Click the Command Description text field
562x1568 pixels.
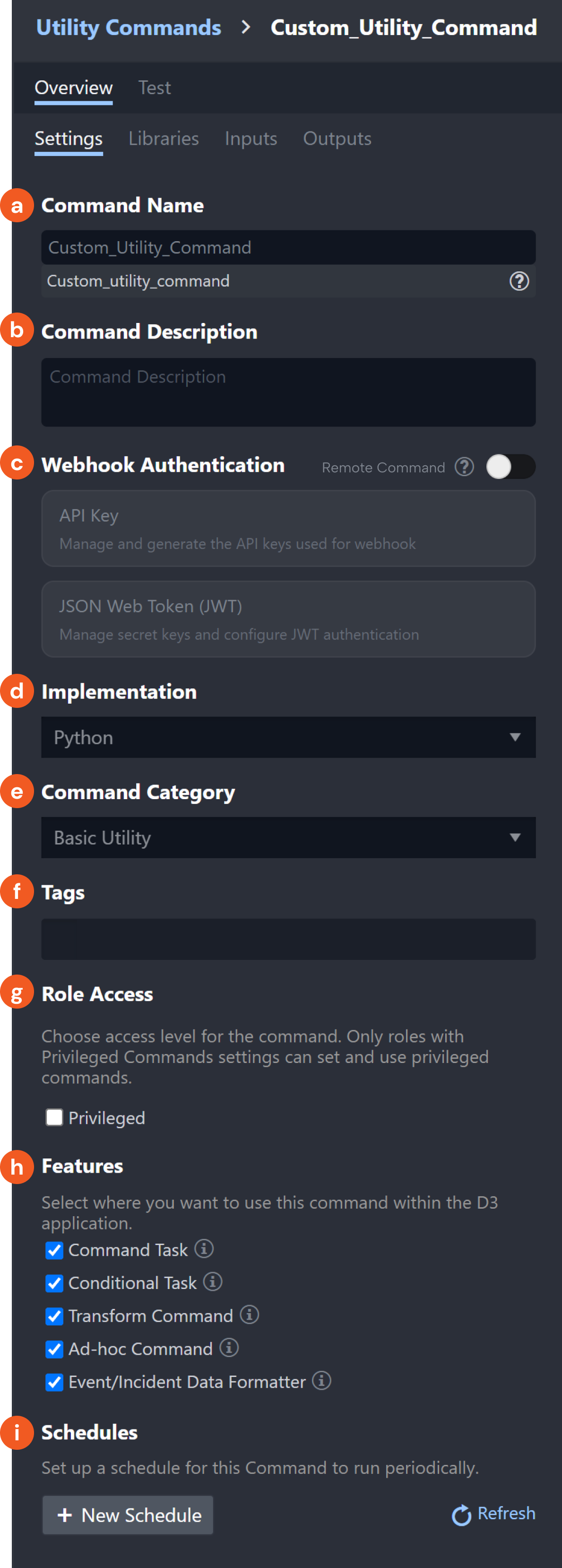(x=288, y=392)
